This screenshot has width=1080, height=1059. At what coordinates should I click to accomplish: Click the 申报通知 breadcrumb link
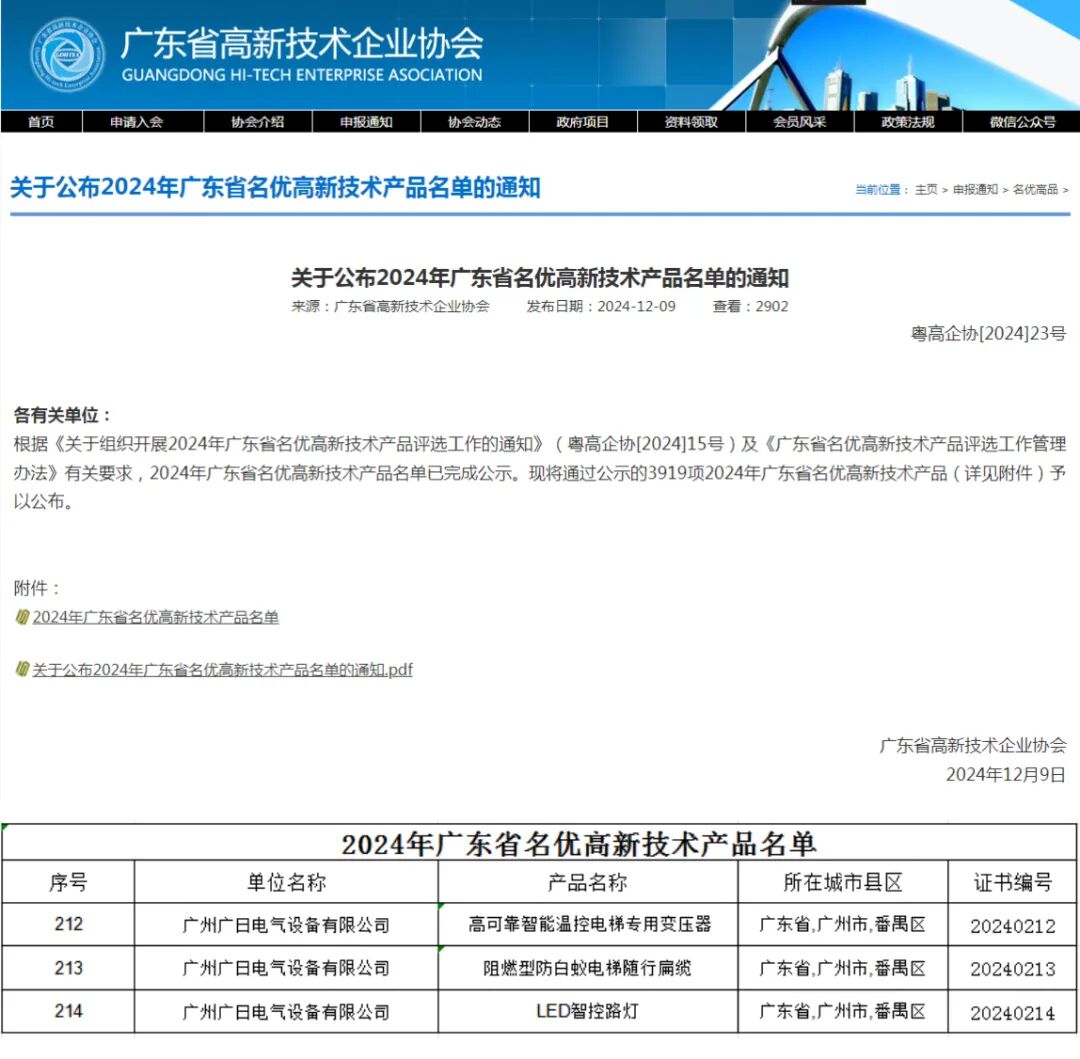click(975, 189)
